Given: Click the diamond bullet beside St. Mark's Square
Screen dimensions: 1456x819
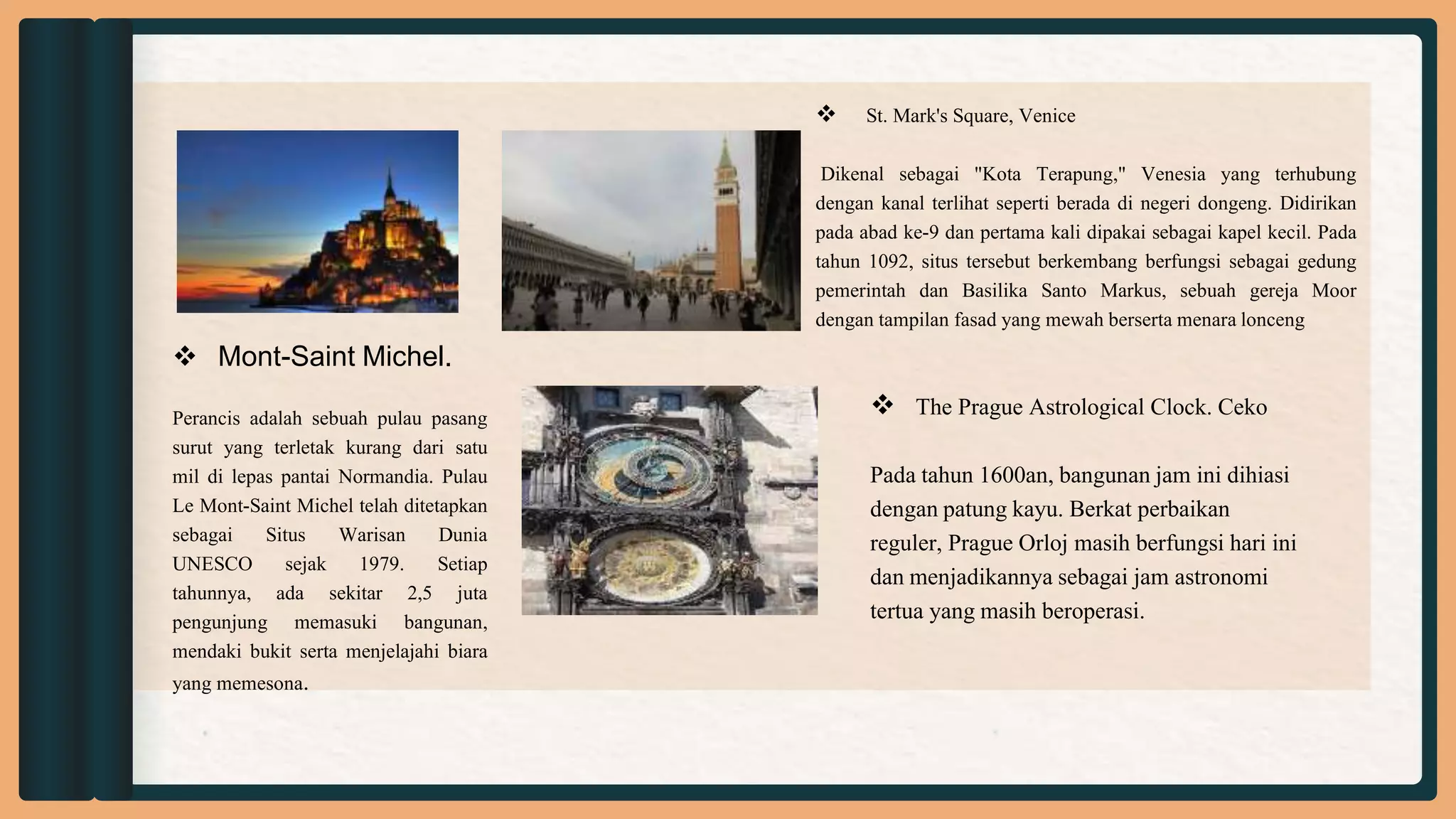Looking at the screenshot, I should pyautogui.click(x=825, y=114).
